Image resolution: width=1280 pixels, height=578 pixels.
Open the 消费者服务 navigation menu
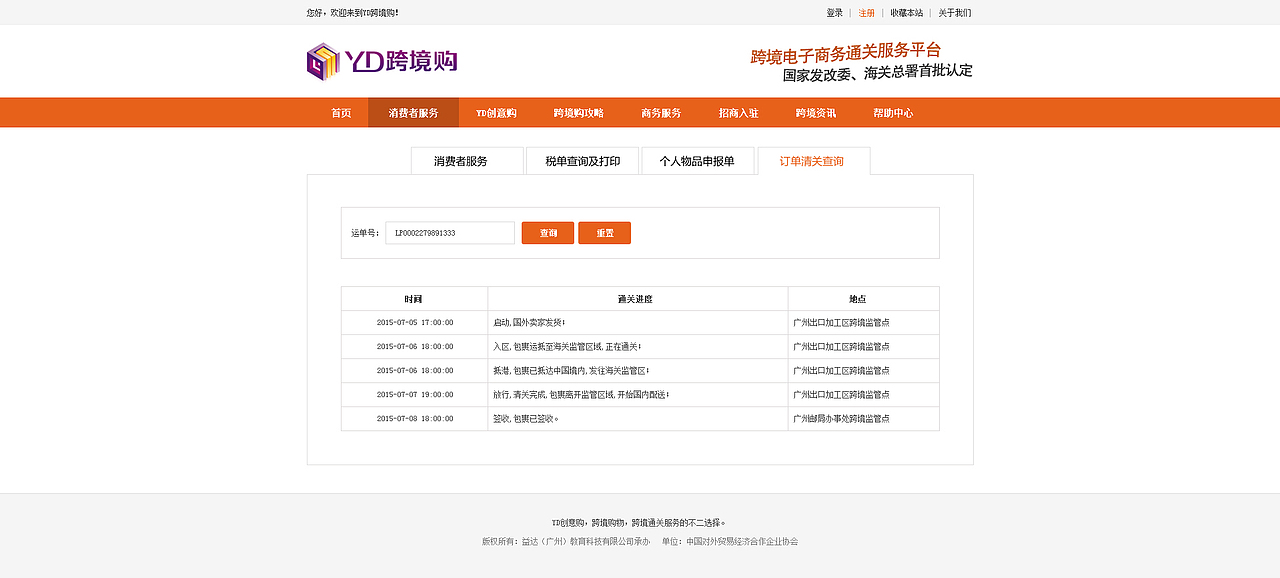(x=412, y=112)
